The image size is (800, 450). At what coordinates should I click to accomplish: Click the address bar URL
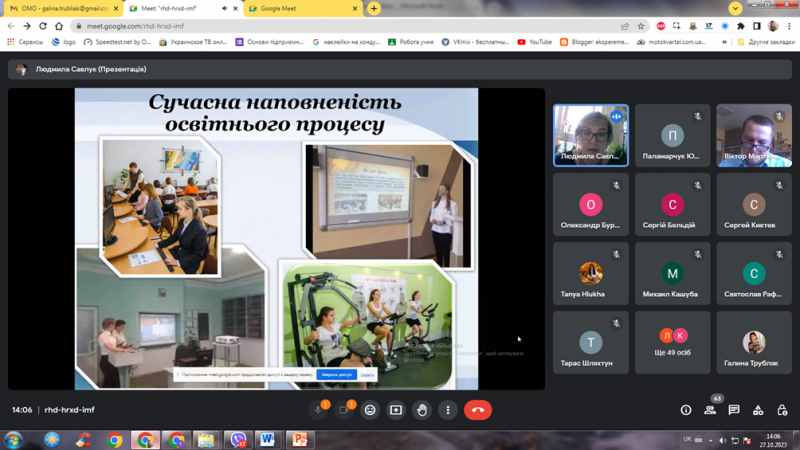click(135, 26)
